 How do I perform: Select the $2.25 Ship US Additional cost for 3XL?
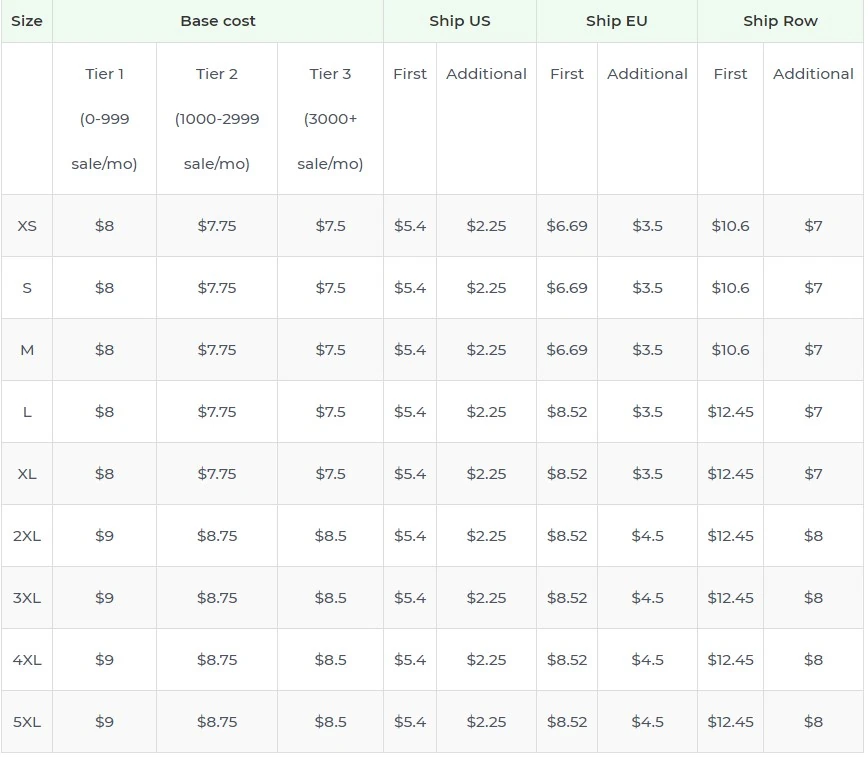point(486,597)
